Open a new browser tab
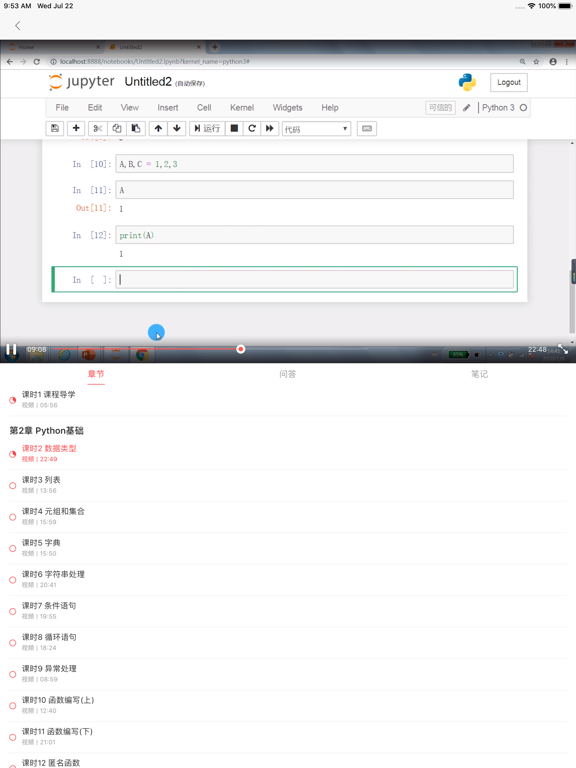This screenshot has height=768, width=576. click(x=215, y=47)
